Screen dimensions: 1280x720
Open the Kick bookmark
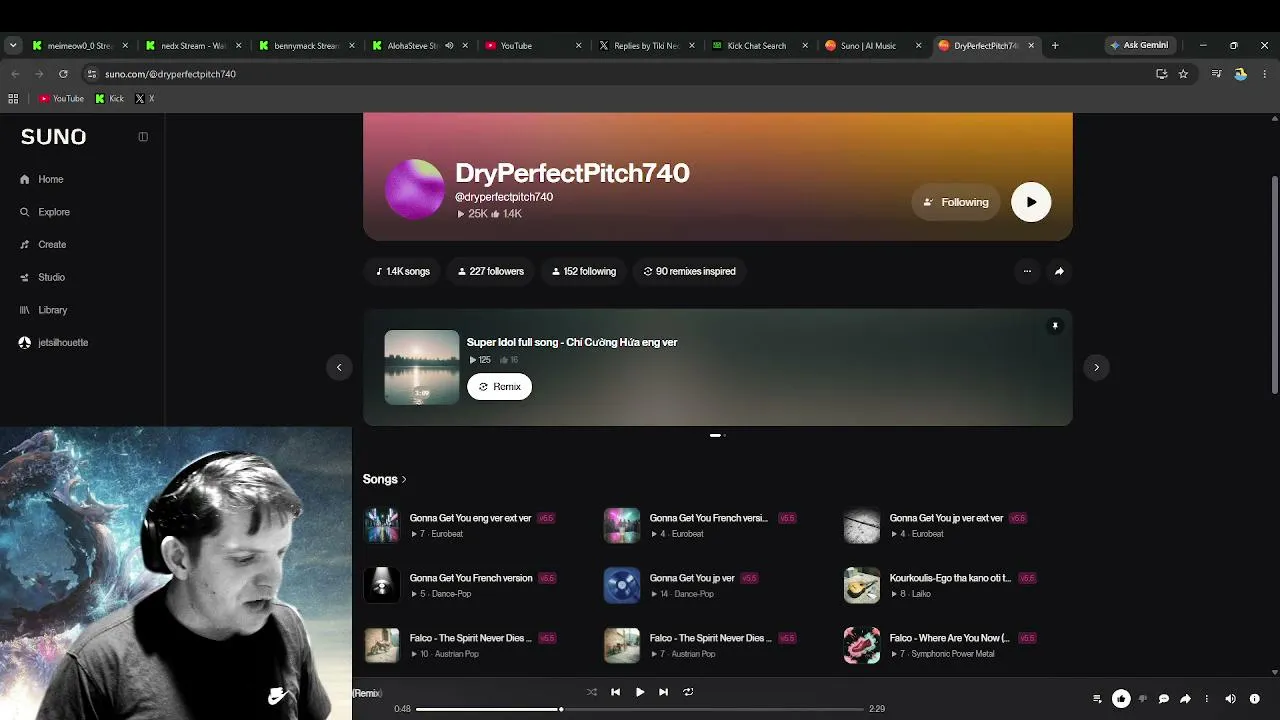click(110, 99)
